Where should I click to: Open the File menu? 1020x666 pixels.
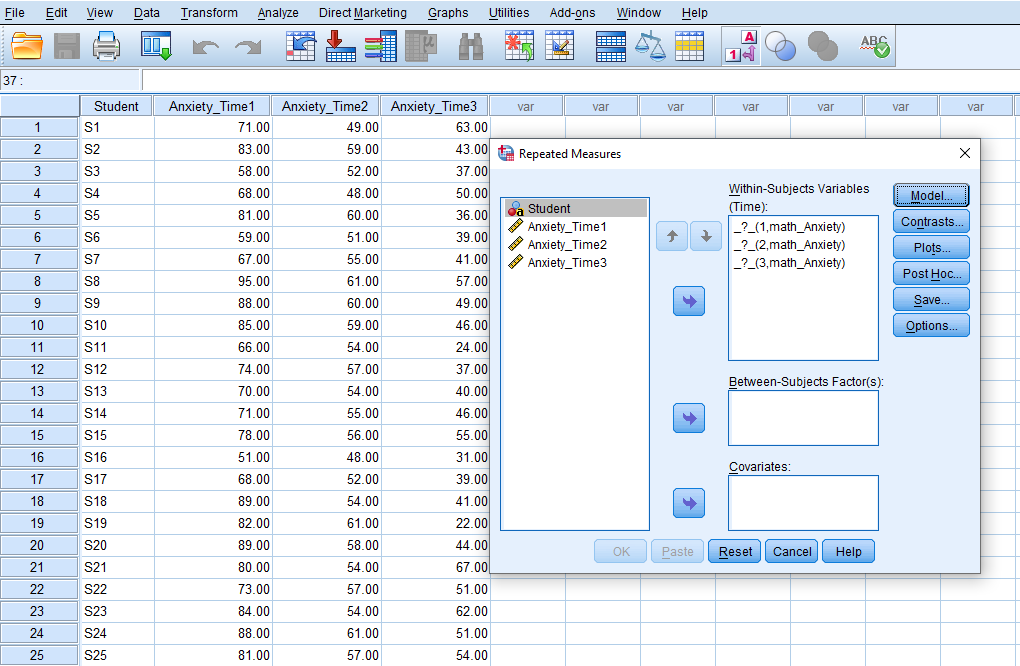[x=14, y=12]
